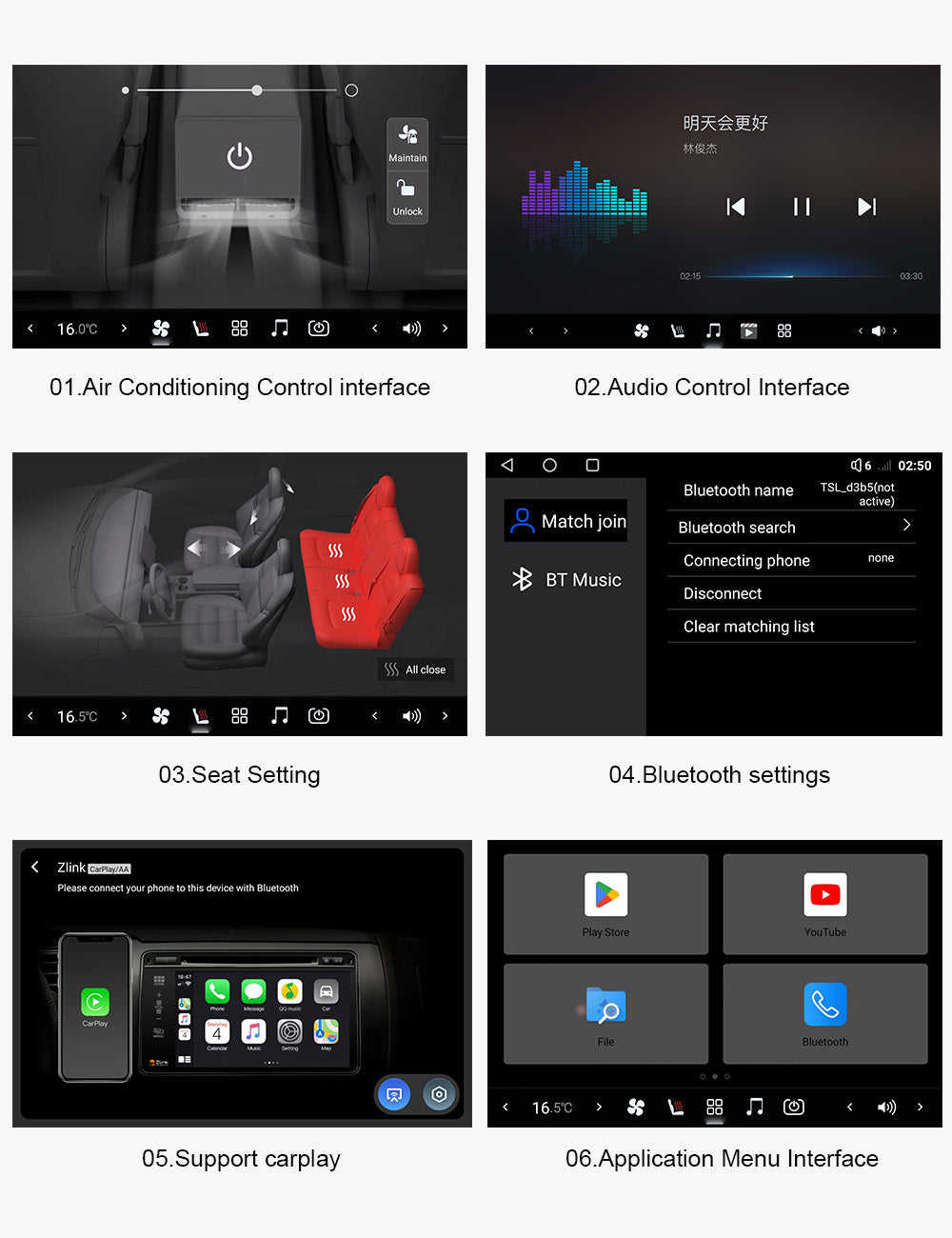This screenshot has height=1238, width=952.
Task: Toggle the Maintain fan mode
Action: pyautogui.click(x=407, y=143)
